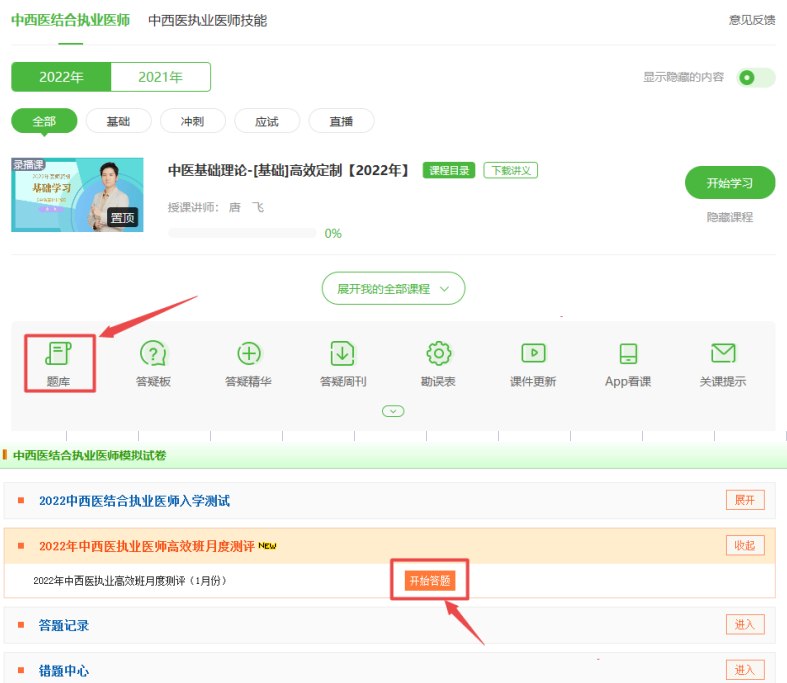Open the 中医基础理论 course thumbnail
The image size is (787, 683).
coord(77,195)
